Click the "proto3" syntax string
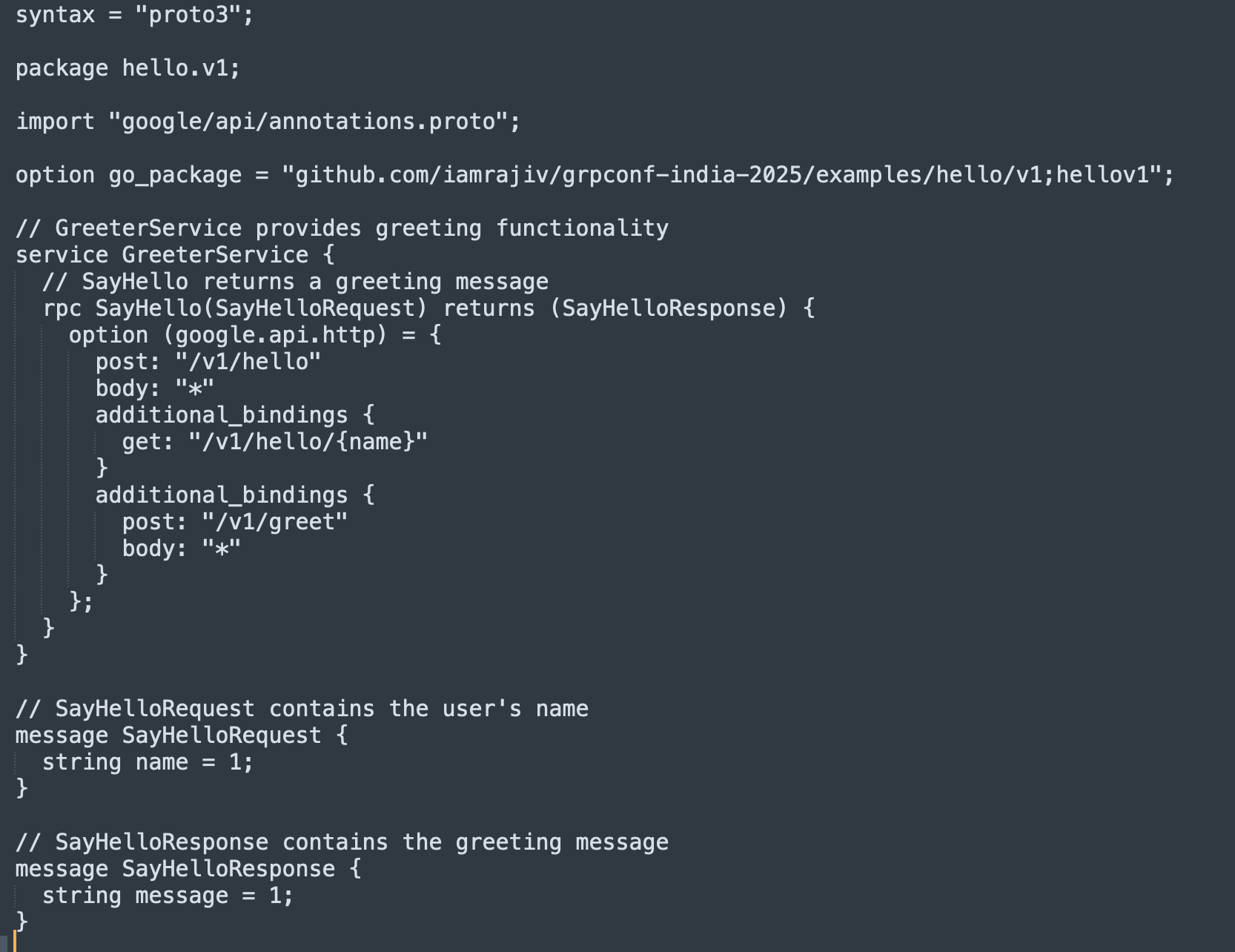Viewport: 1235px width, 952px height. point(188,16)
